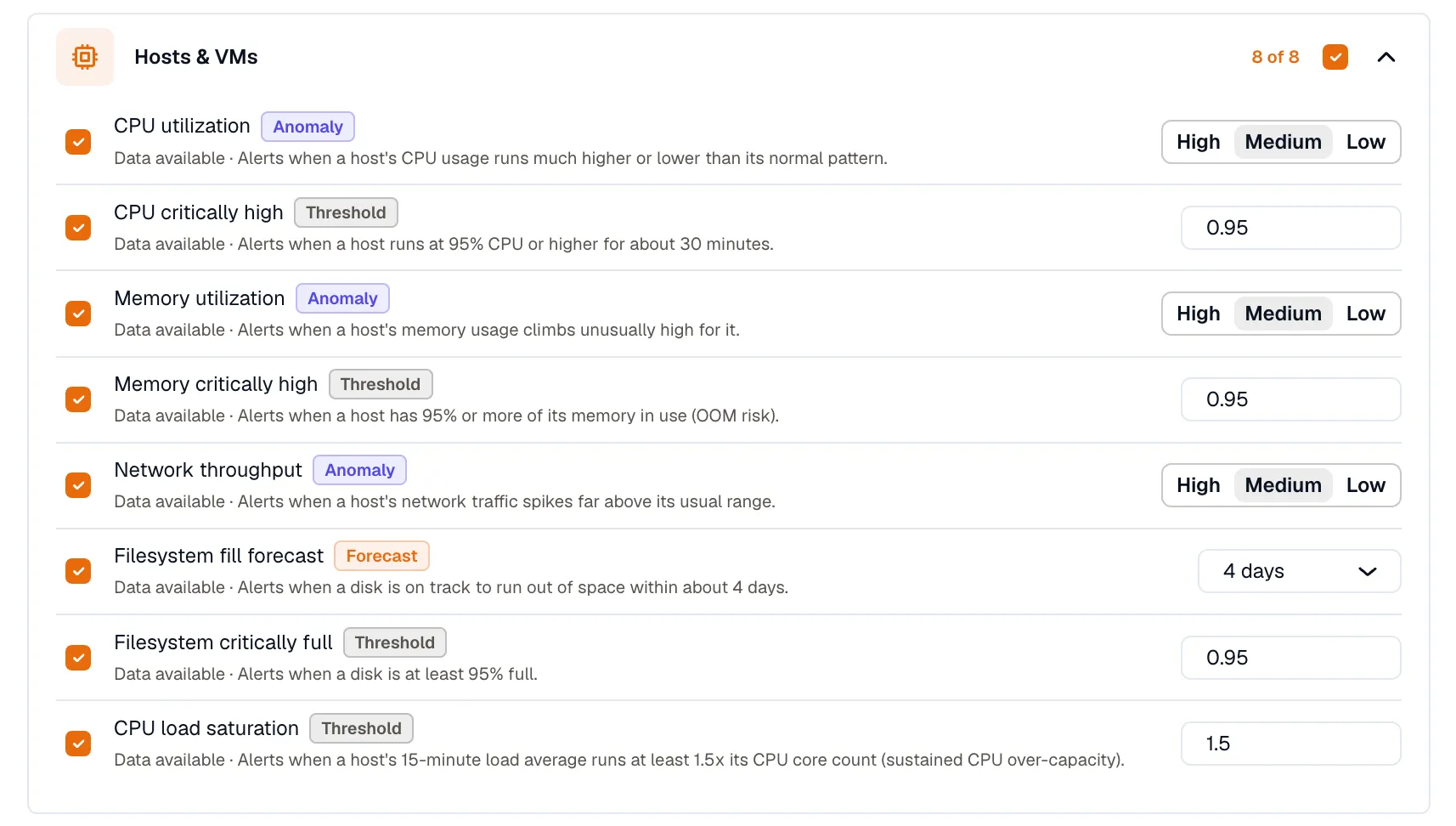The height and width of the screenshot is (826, 1456).
Task: Uncheck the CPU utilization alert
Action: 78,142
